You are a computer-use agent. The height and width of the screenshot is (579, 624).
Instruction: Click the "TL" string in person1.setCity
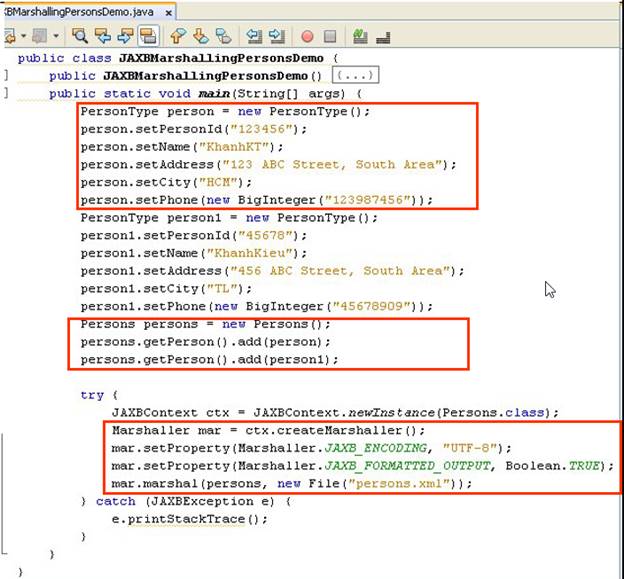tap(222, 289)
